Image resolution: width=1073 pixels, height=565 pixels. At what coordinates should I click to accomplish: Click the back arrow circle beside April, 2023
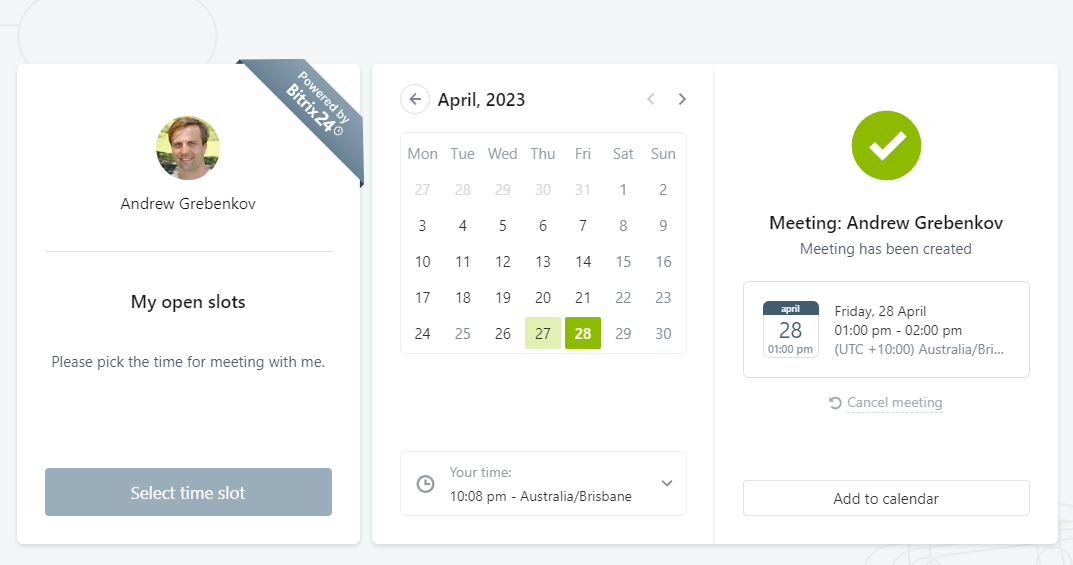(x=415, y=99)
